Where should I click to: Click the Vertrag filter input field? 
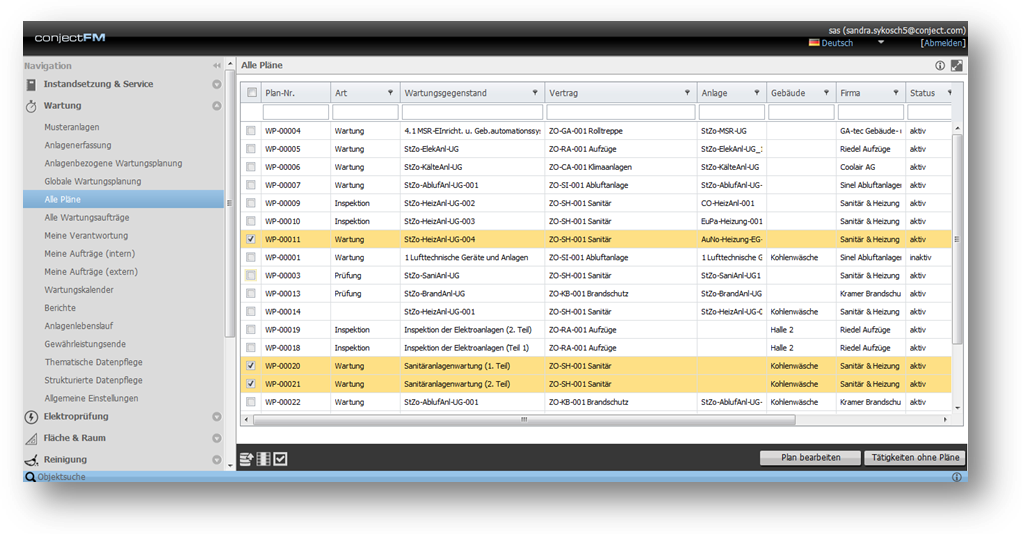(x=620, y=112)
